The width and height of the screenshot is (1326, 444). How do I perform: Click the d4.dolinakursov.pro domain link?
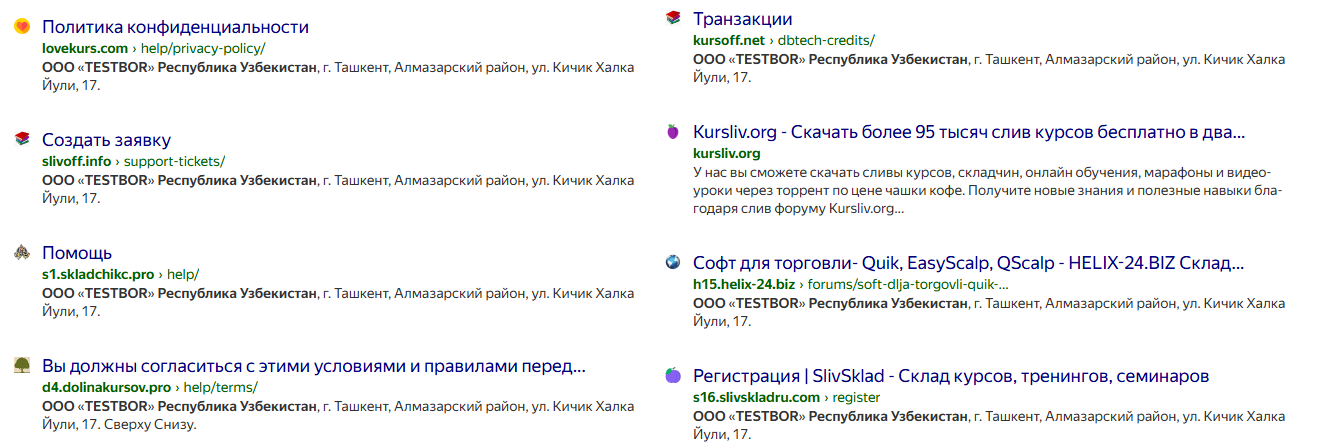pyautogui.click(x=107, y=387)
